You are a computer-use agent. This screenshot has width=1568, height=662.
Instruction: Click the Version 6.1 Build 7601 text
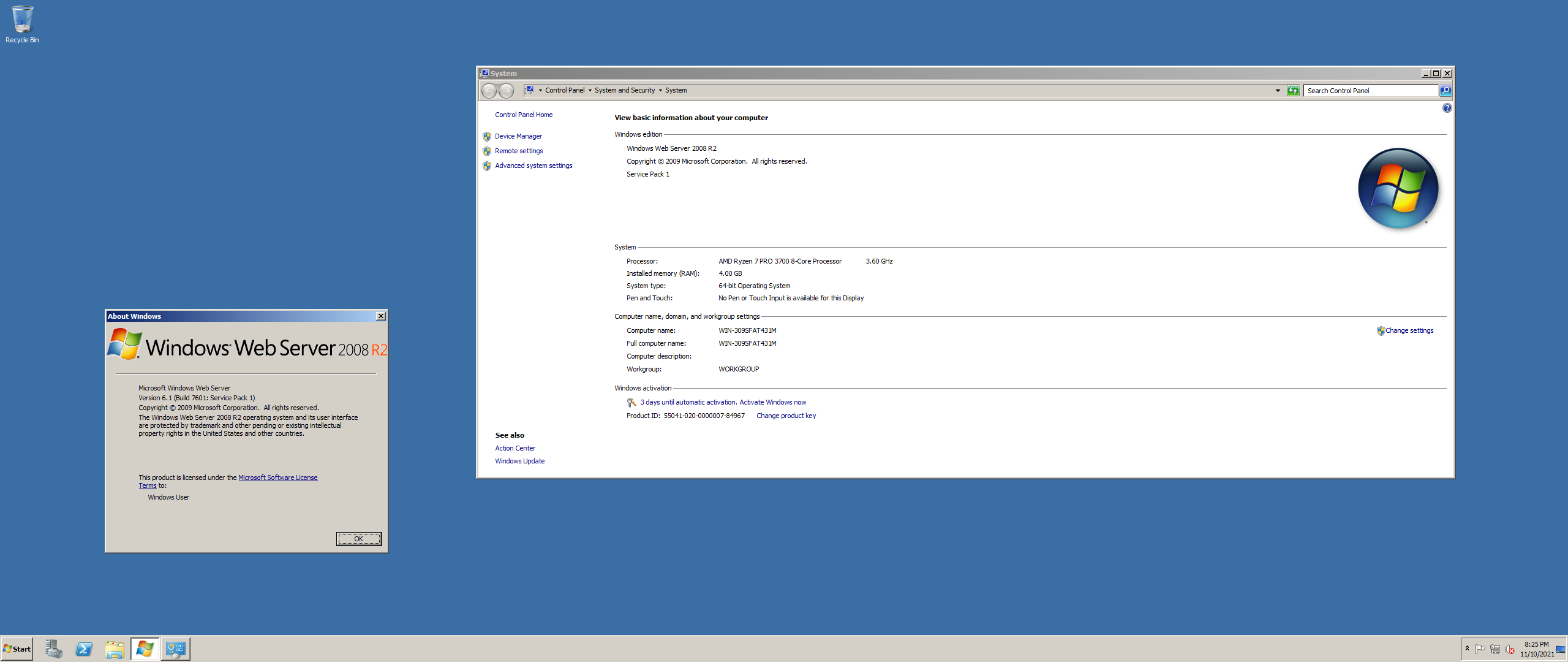[197, 398]
